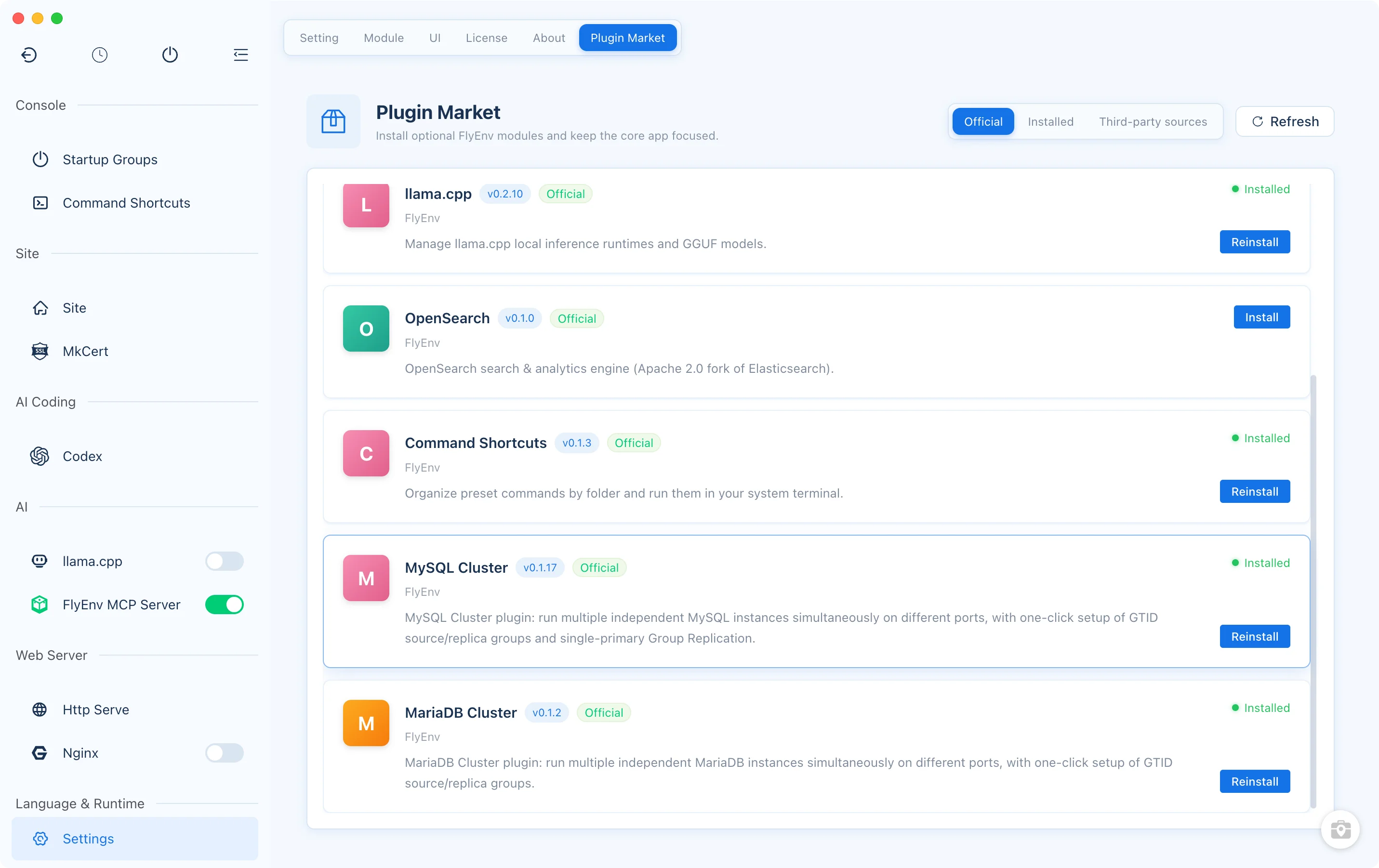Open Startup Groups in the sidebar

click(134, 159)
